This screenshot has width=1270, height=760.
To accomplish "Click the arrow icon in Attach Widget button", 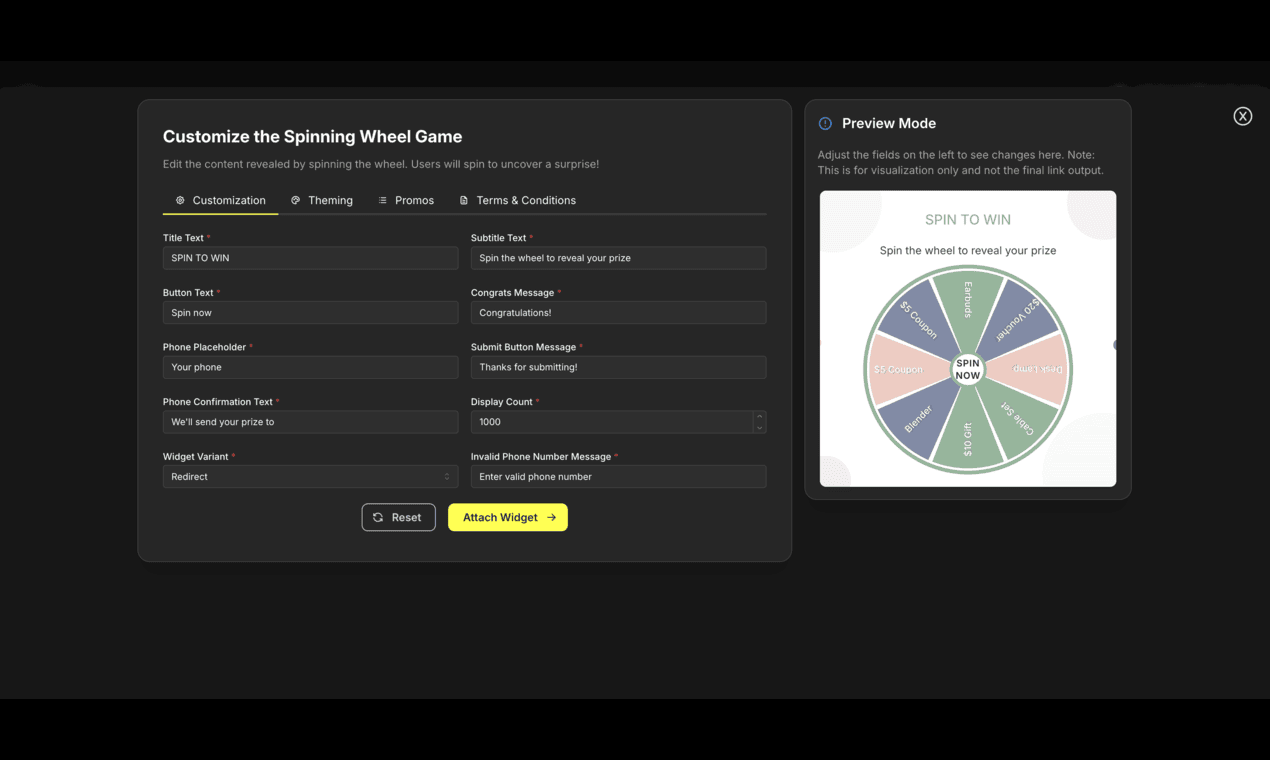I will pos(550,517).
